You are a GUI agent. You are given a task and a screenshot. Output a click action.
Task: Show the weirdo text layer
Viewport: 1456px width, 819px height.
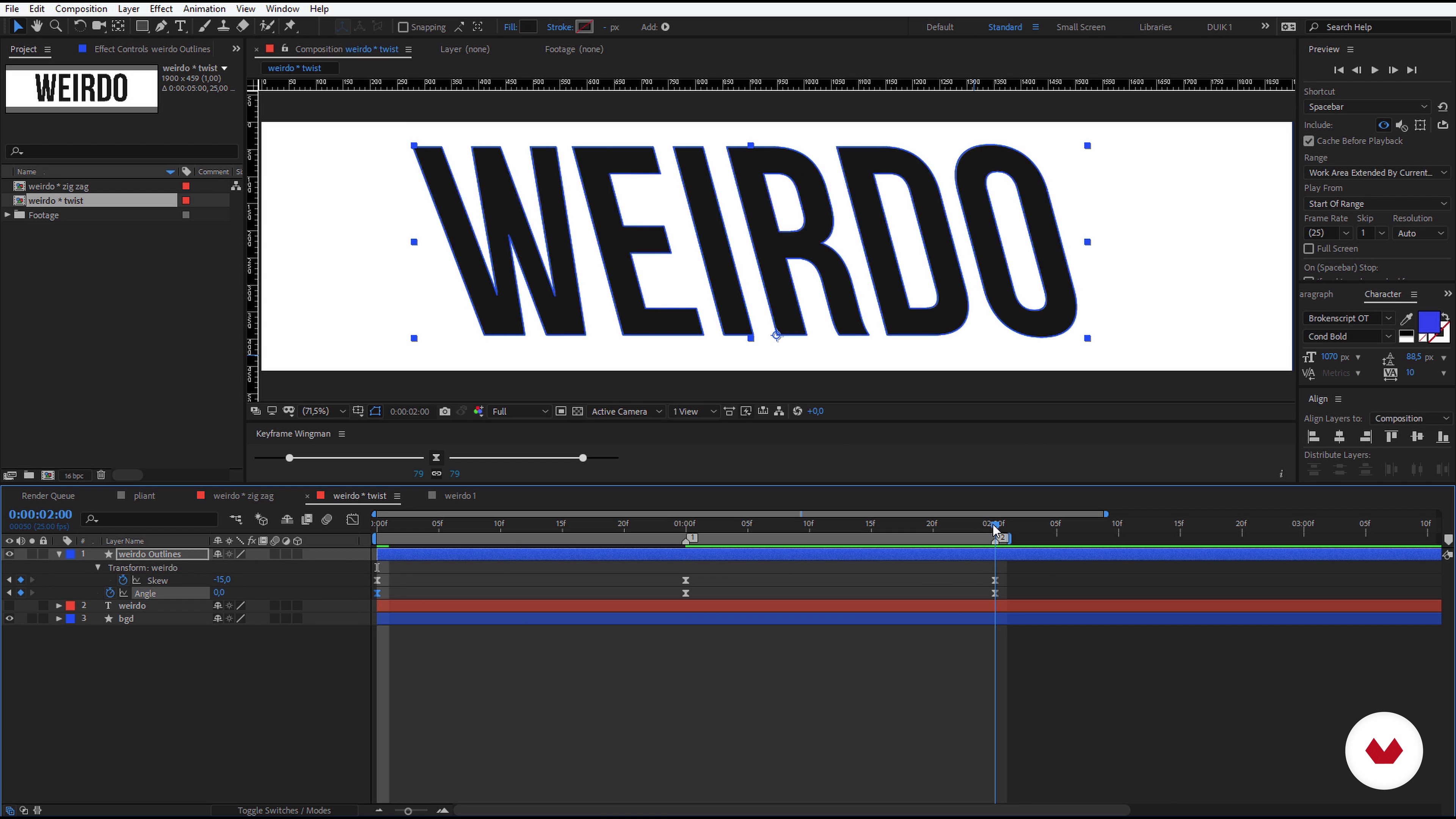(9, 606)
